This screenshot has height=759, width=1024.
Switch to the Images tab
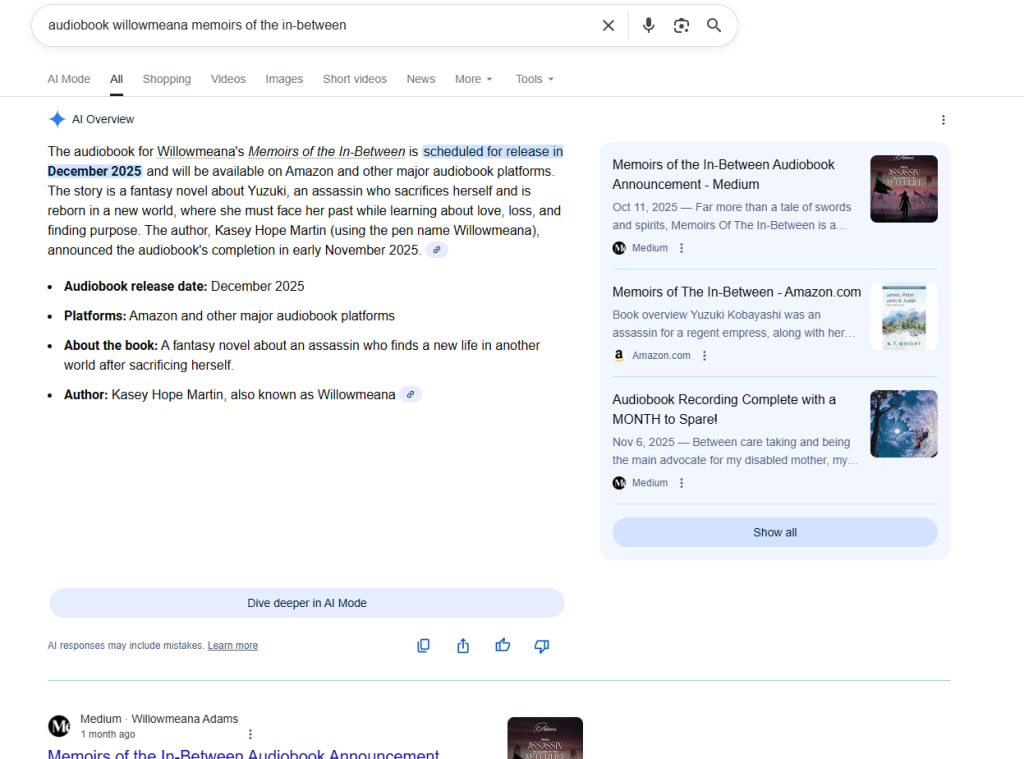click(x=284, y=79)
